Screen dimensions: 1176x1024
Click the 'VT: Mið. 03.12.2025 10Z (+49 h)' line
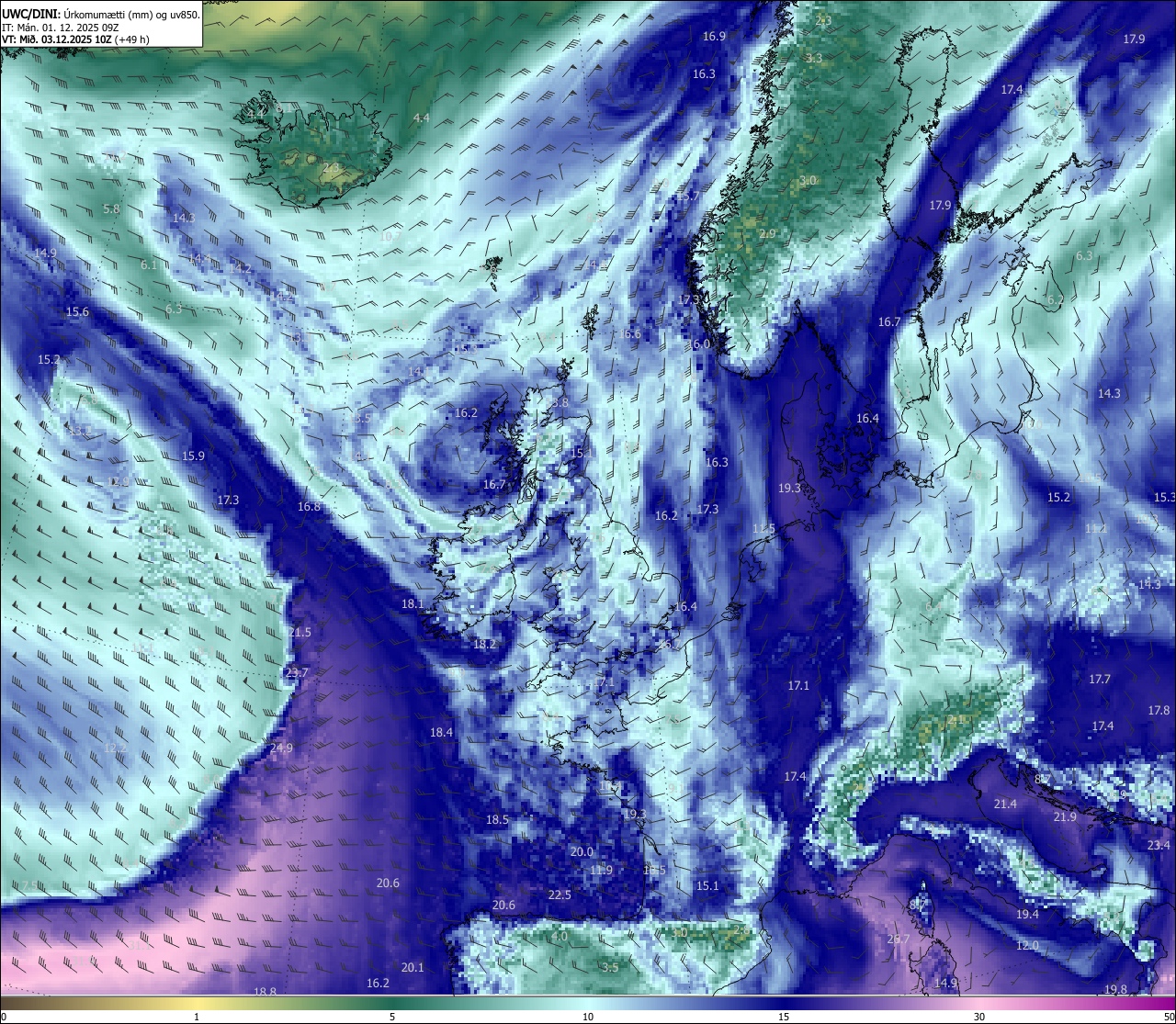click(x=75, y=39)
